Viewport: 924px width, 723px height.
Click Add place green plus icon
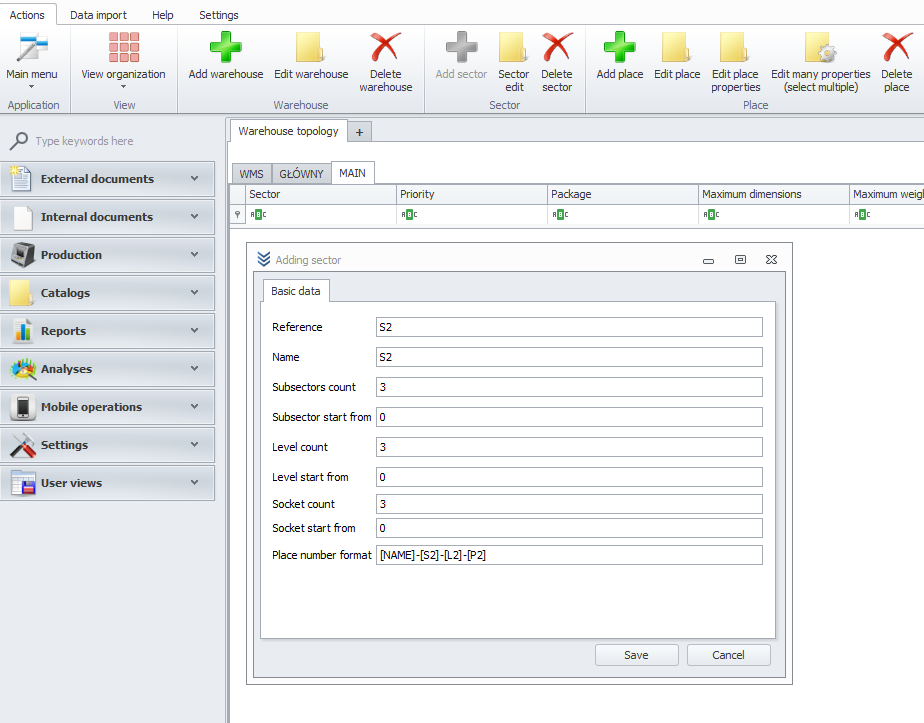tap(619, 47)
